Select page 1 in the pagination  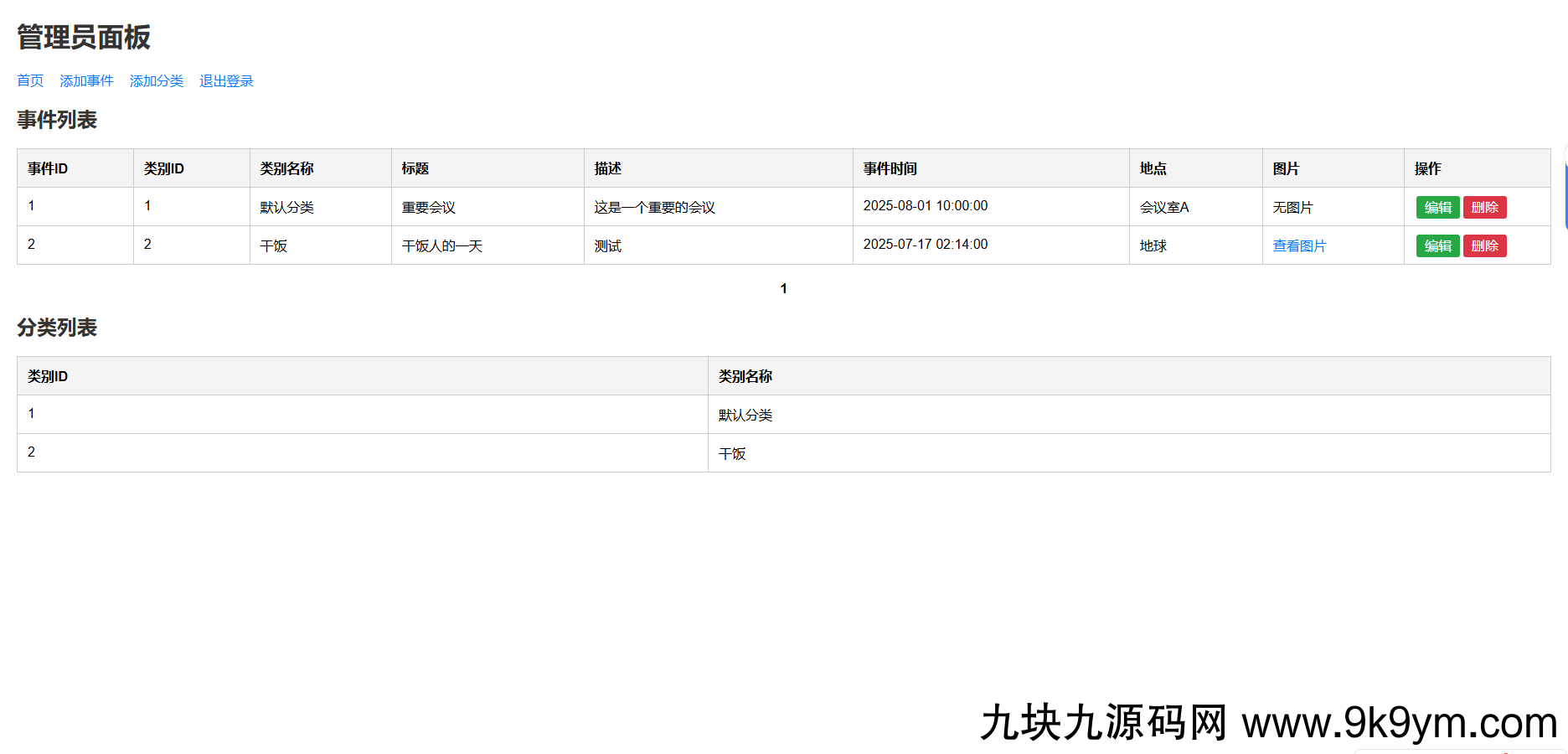(783, 287)
